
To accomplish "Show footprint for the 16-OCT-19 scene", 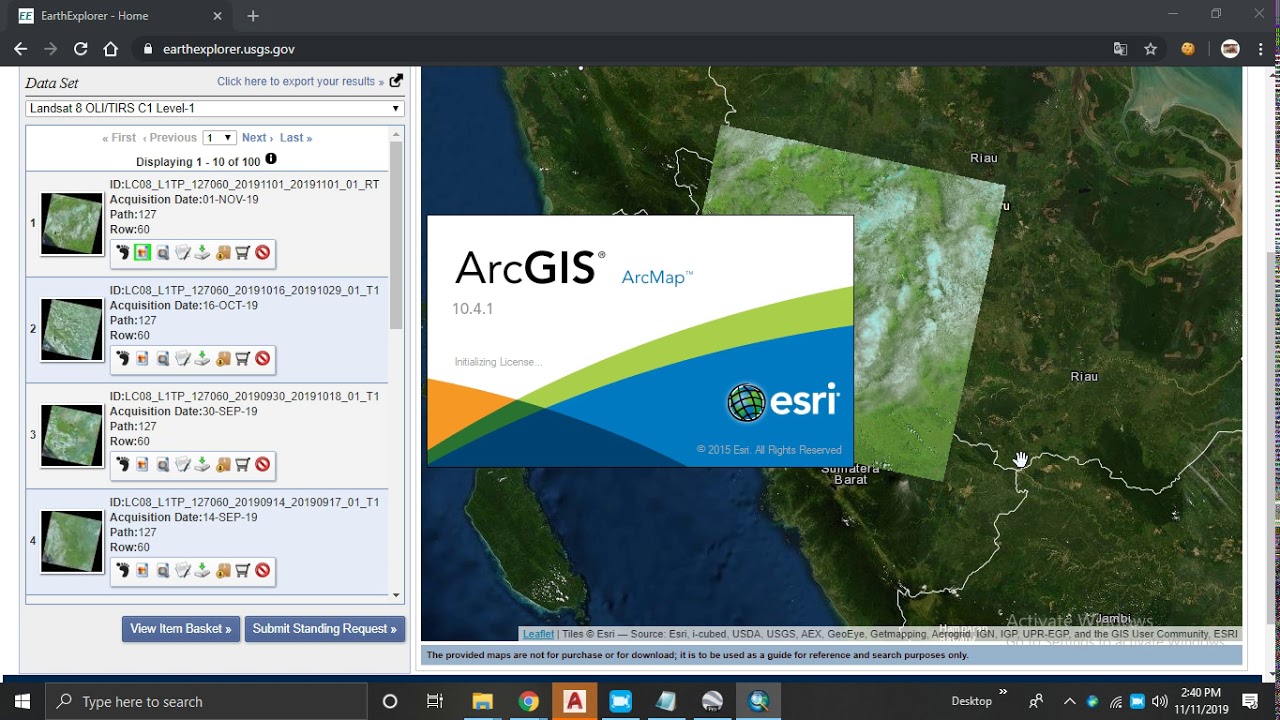I will click(122, 359).
